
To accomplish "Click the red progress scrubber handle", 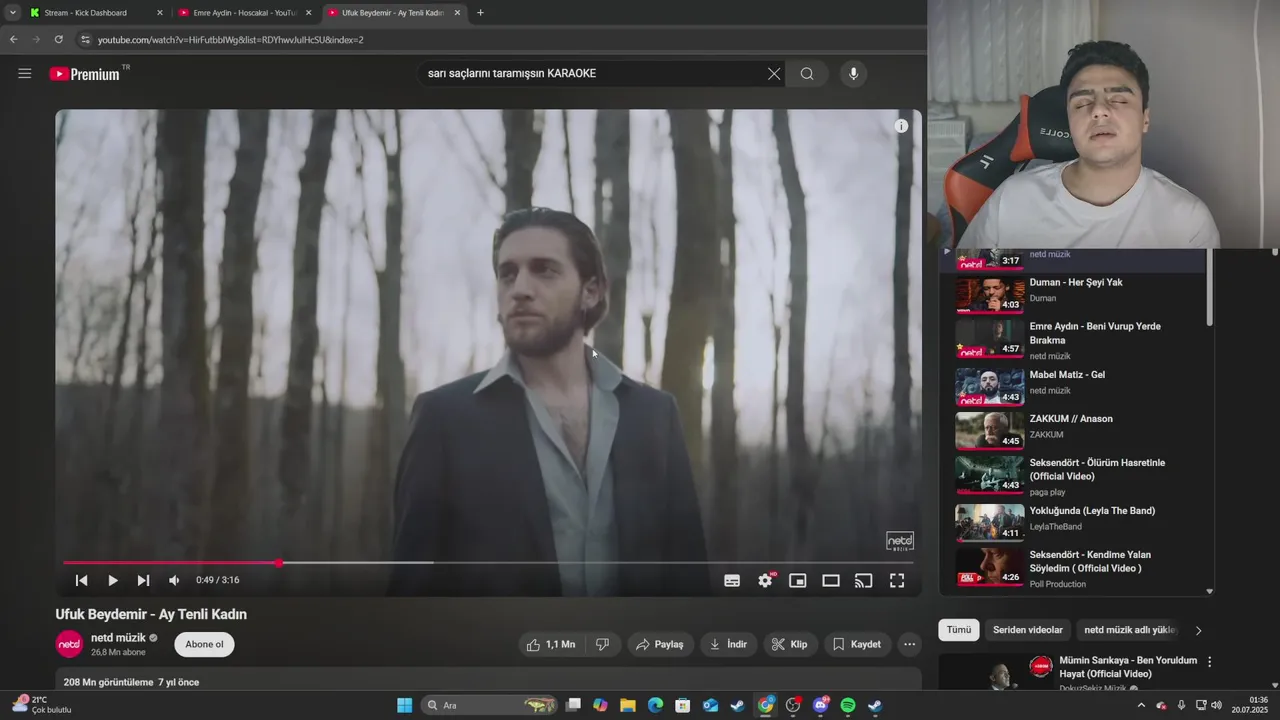I will pos(279,563).
